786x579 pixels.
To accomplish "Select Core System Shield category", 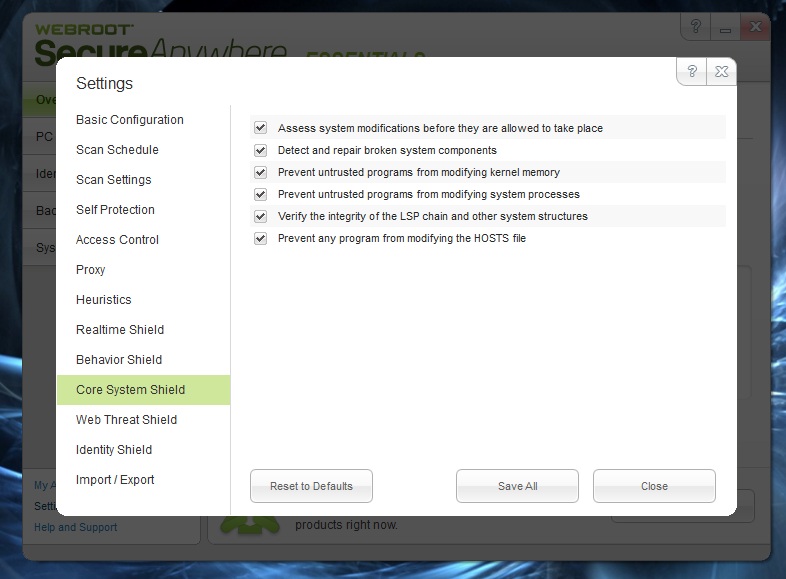I will click(x=143, y=390).
